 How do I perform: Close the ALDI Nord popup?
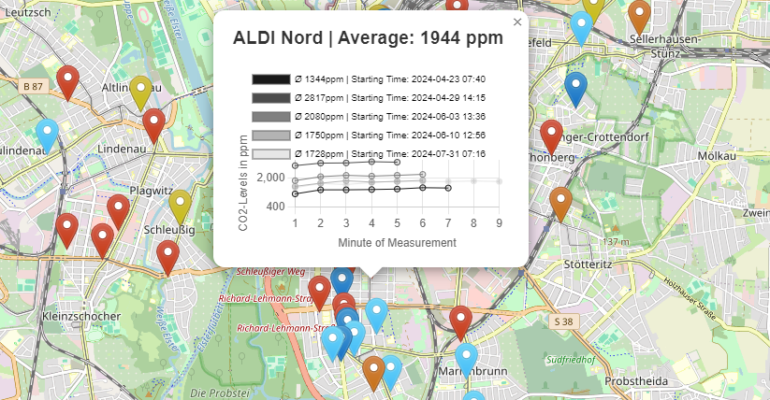517,22
